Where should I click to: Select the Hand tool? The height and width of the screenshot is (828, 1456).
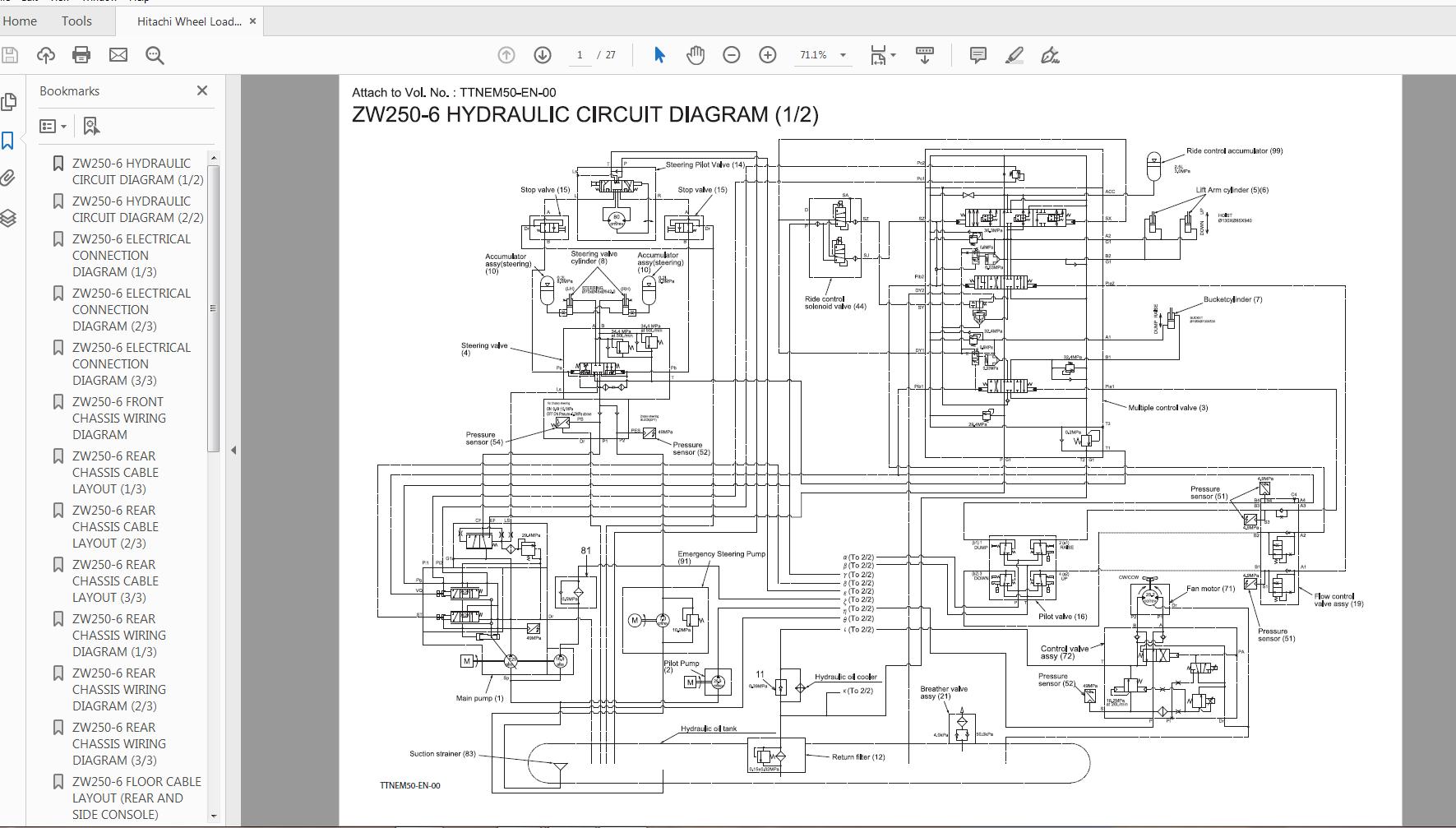click(x=695, y=54)
